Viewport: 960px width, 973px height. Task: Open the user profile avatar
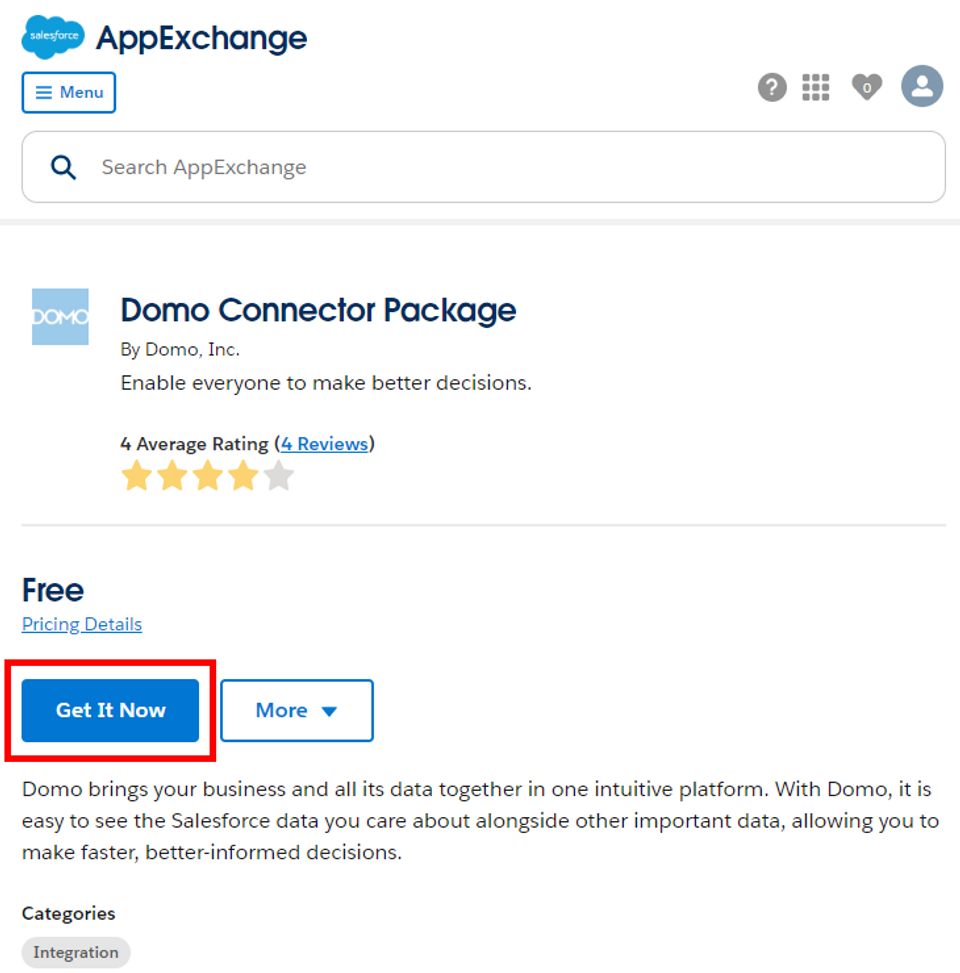pyautogui.click(x=922, y=86)
